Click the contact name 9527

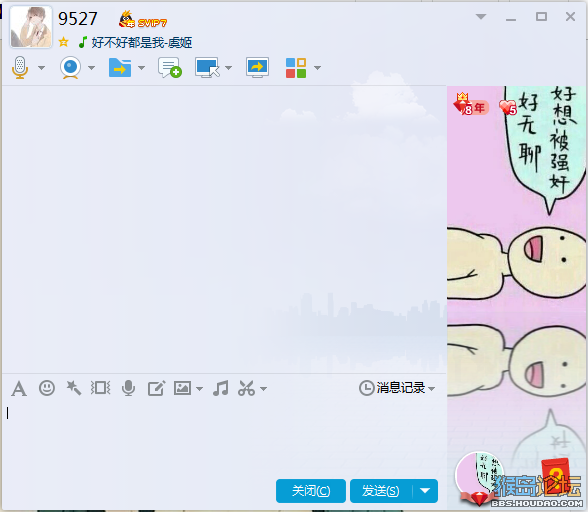coord(78,19)
